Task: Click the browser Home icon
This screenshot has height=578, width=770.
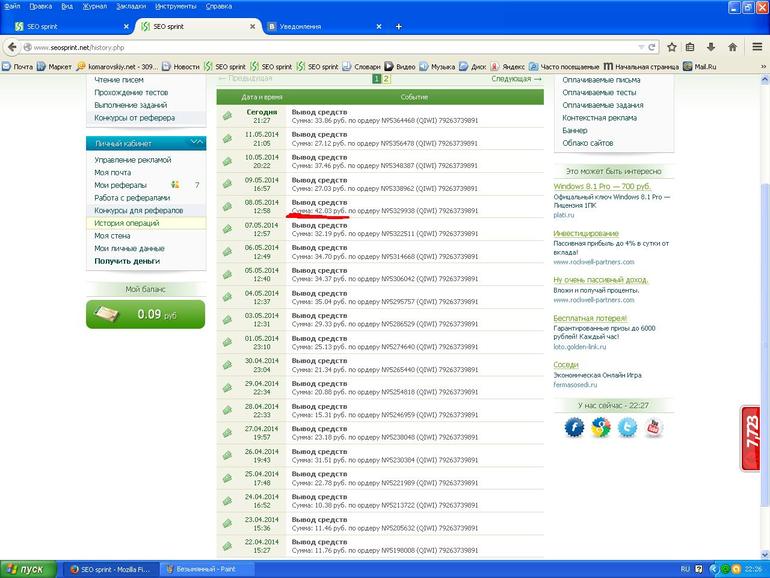Action: click(x=732, y=47)
